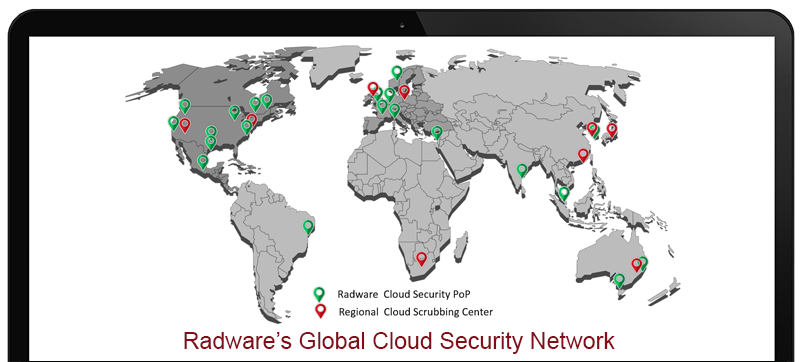Click the red legend pin icon
800x362 pixels.
pyautogui.click(x=320, y=311)
